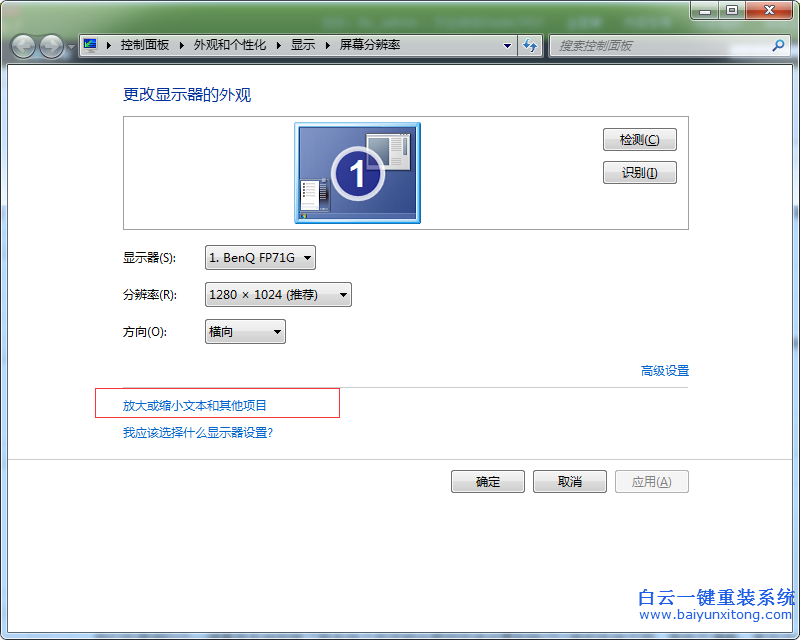Open the address bar breadcrumb chevron dropdown

coord(507,45)
